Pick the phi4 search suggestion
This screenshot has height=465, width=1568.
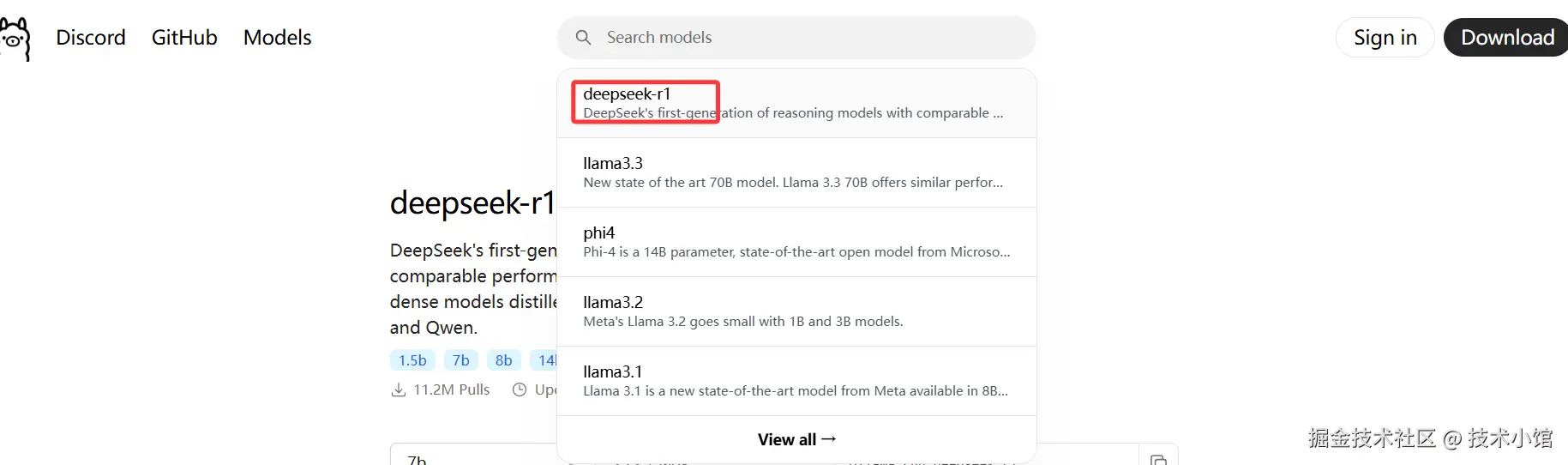tap(796, 242)
